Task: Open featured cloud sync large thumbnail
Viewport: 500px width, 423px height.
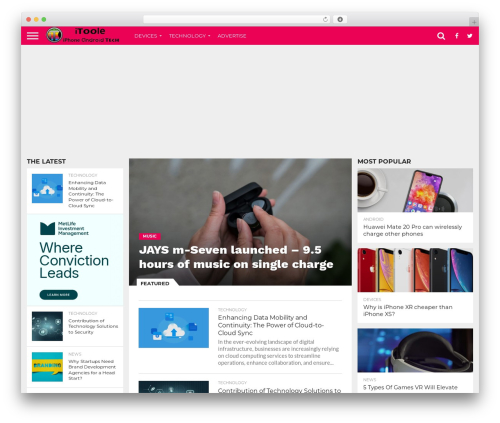Action: [x=174, y=328]
